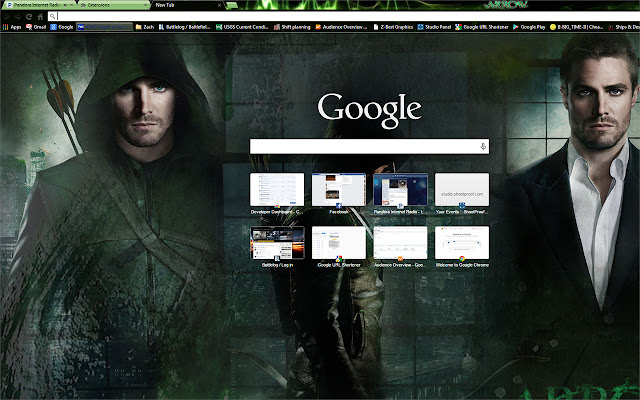Viewport: 640px width, 400px height.
Task: Open USGS Current Conditions bookmark
Action: point(242,27)
